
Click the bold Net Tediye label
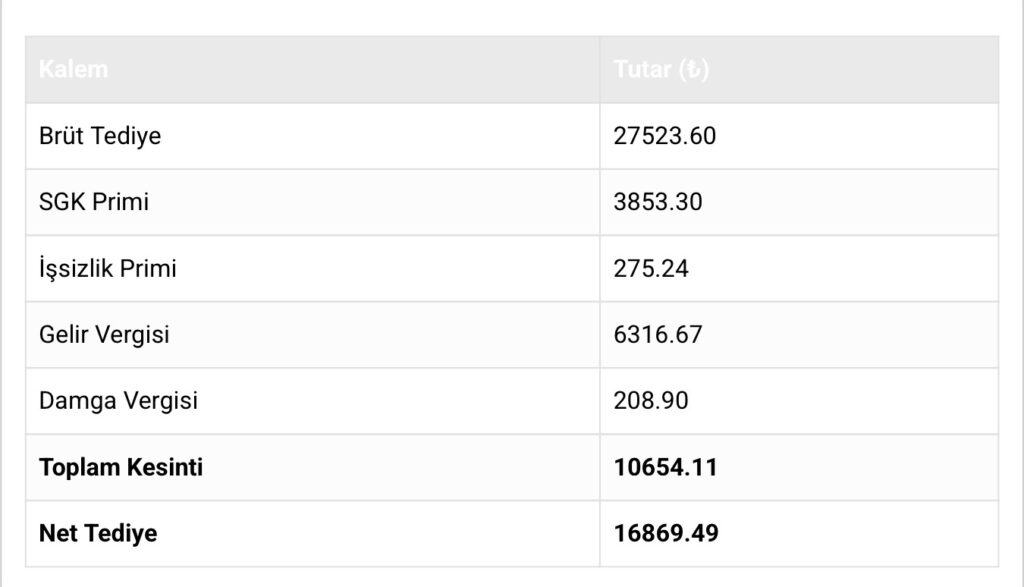tap(98, 533)
